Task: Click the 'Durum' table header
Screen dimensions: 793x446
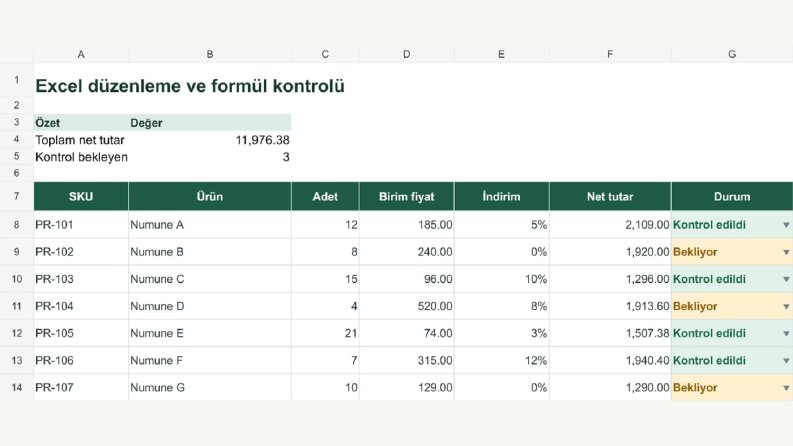Action: coord(732,196)
